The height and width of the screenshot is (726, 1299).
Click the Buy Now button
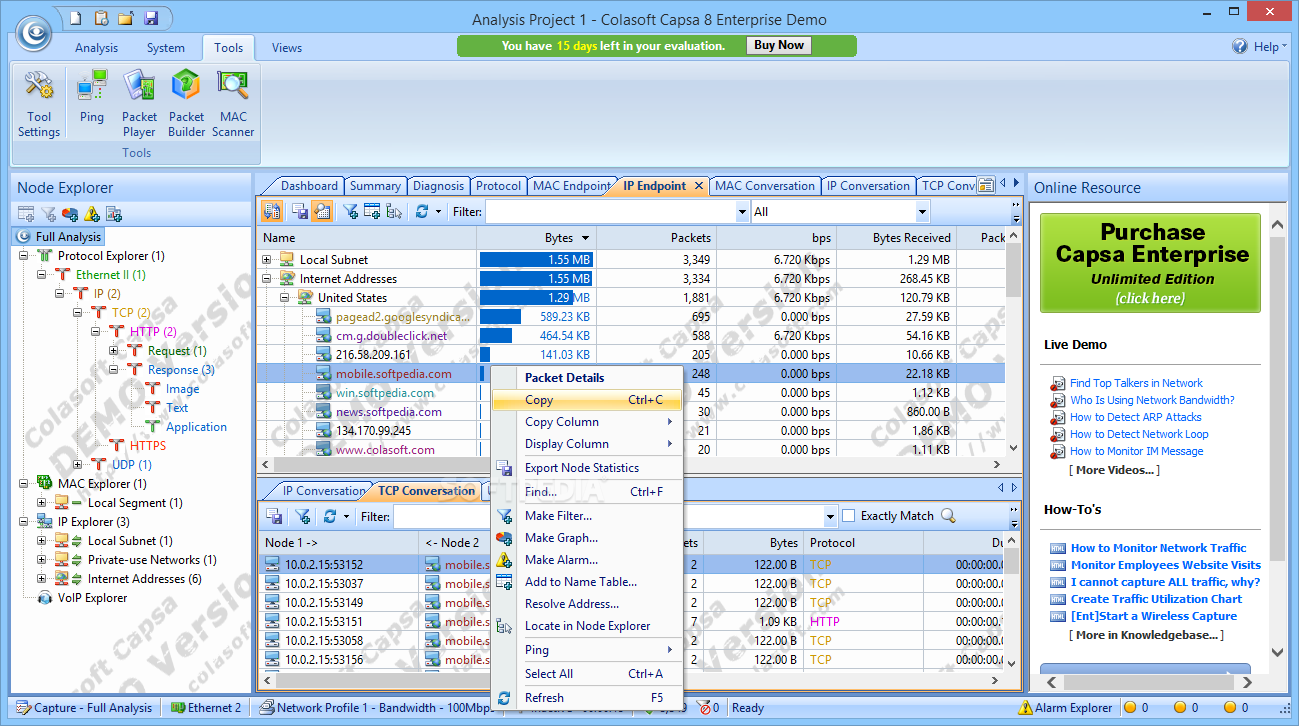[778, 45]
